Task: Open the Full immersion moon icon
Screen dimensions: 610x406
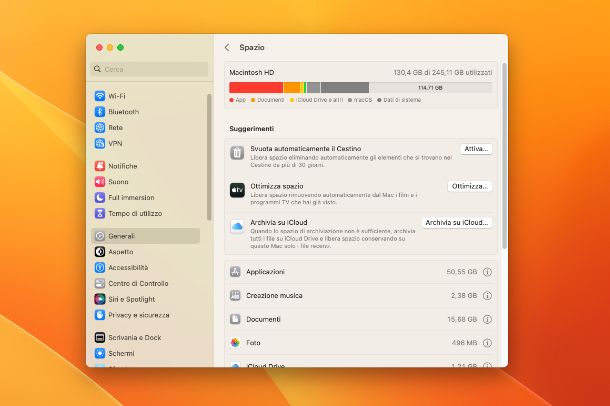Action: [x=100, y=198]
